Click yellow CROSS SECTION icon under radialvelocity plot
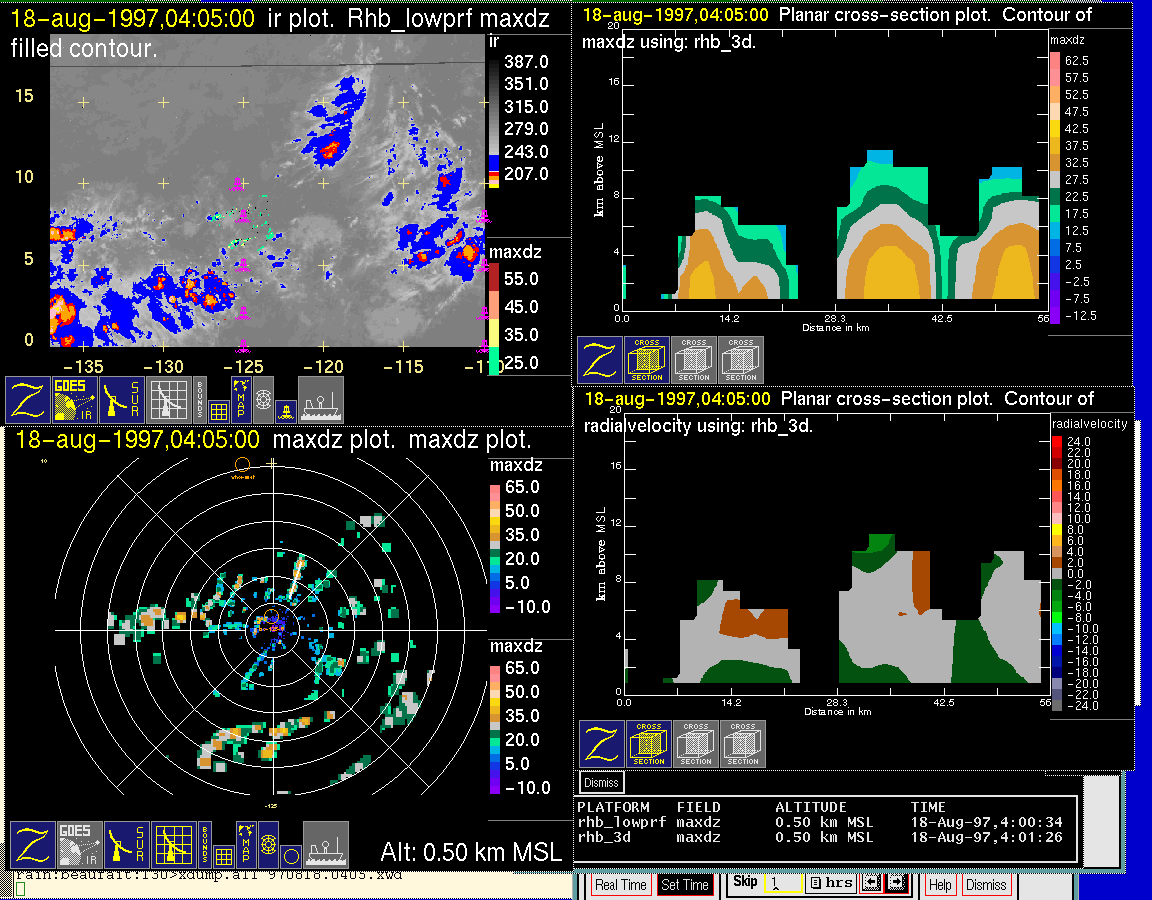This screenshot has height=900, width=1152. pos(648,743)
